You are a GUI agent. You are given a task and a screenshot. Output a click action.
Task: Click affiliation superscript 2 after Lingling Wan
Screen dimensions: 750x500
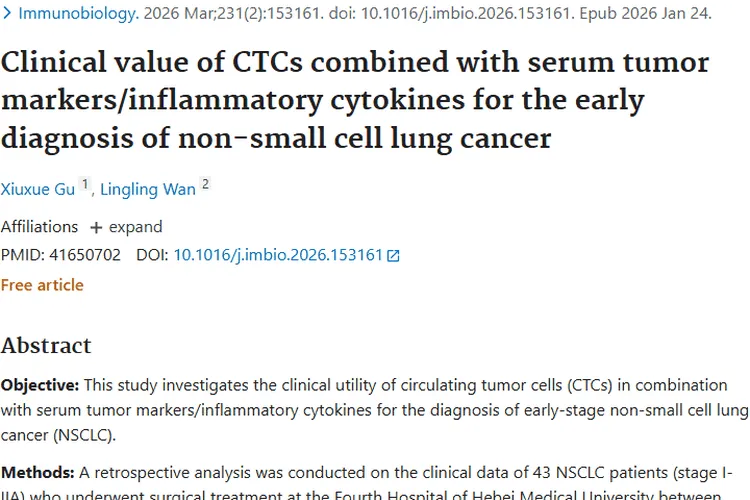click(205, 185)
